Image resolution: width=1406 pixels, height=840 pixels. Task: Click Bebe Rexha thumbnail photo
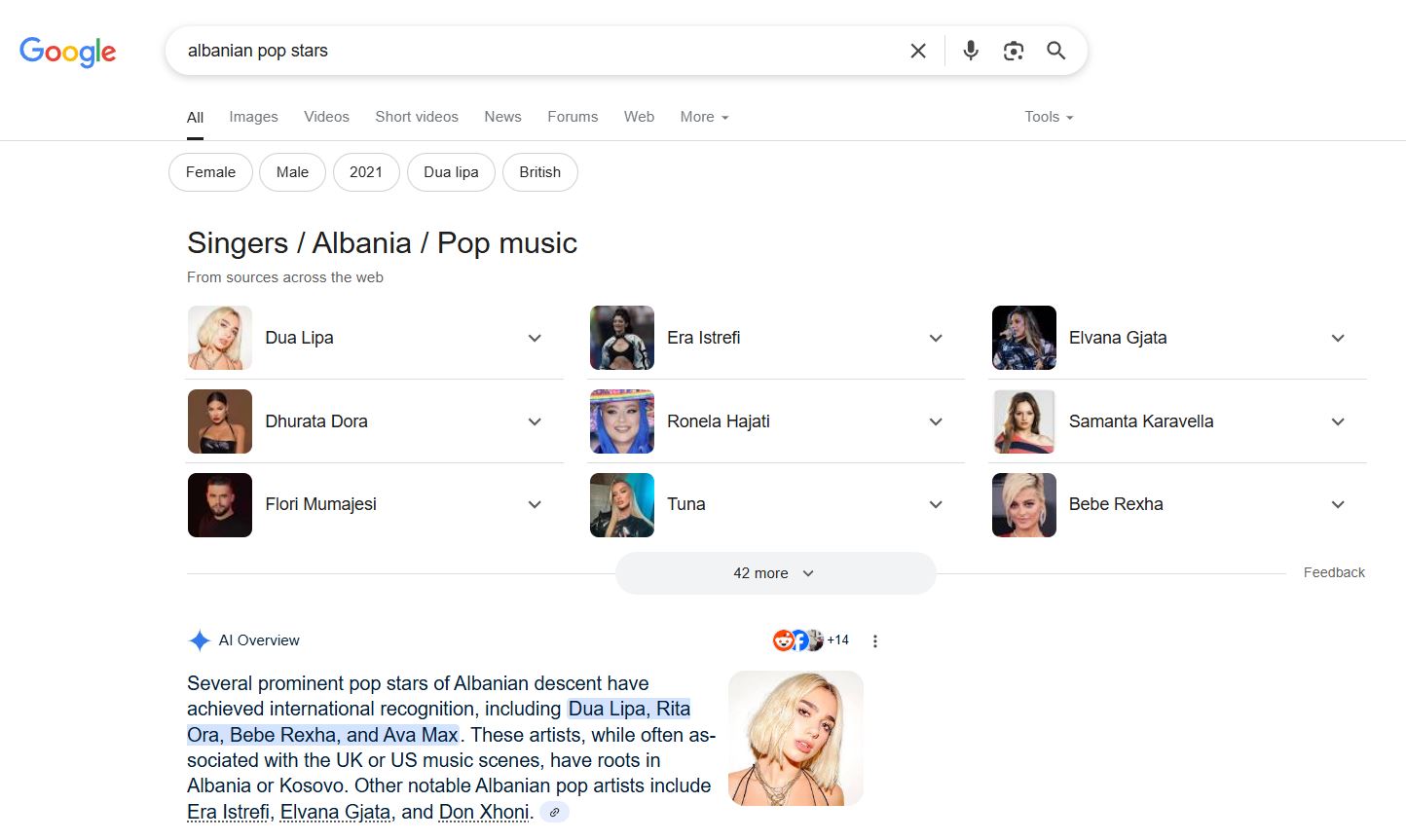pyautogui.click(x=1024, y=505)
